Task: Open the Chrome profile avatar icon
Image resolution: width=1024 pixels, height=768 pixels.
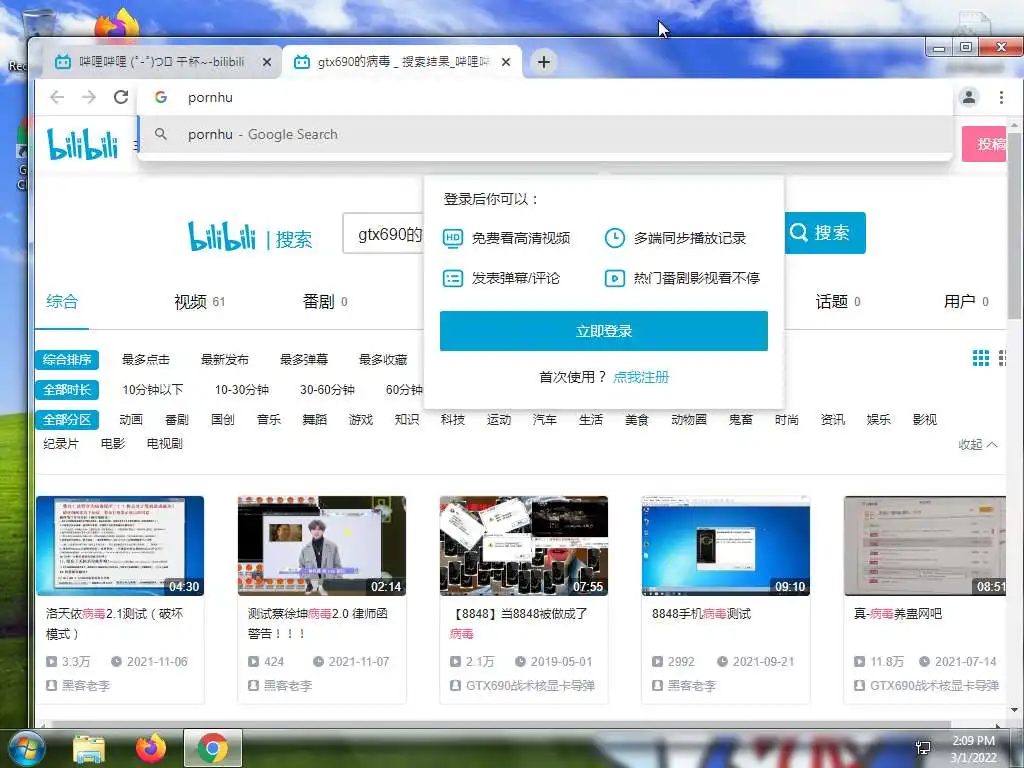Action: (x=968, y=97)
